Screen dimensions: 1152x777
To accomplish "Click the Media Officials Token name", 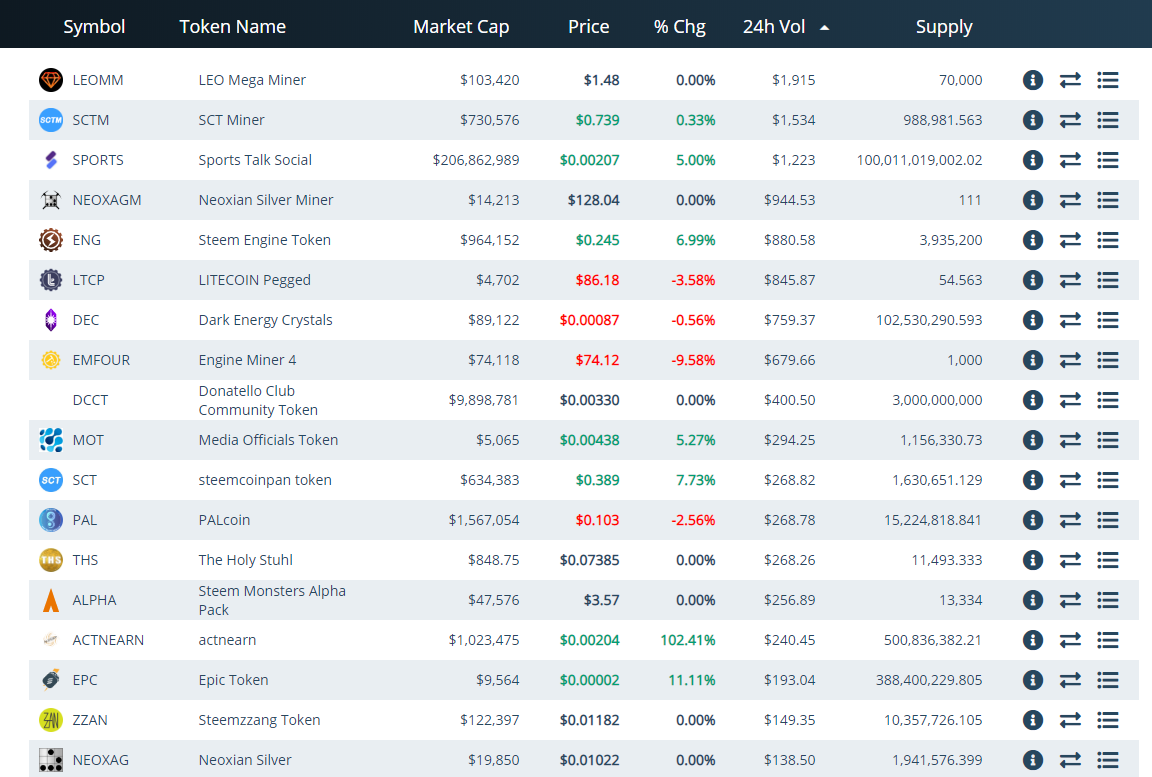I will click(268, 440).
